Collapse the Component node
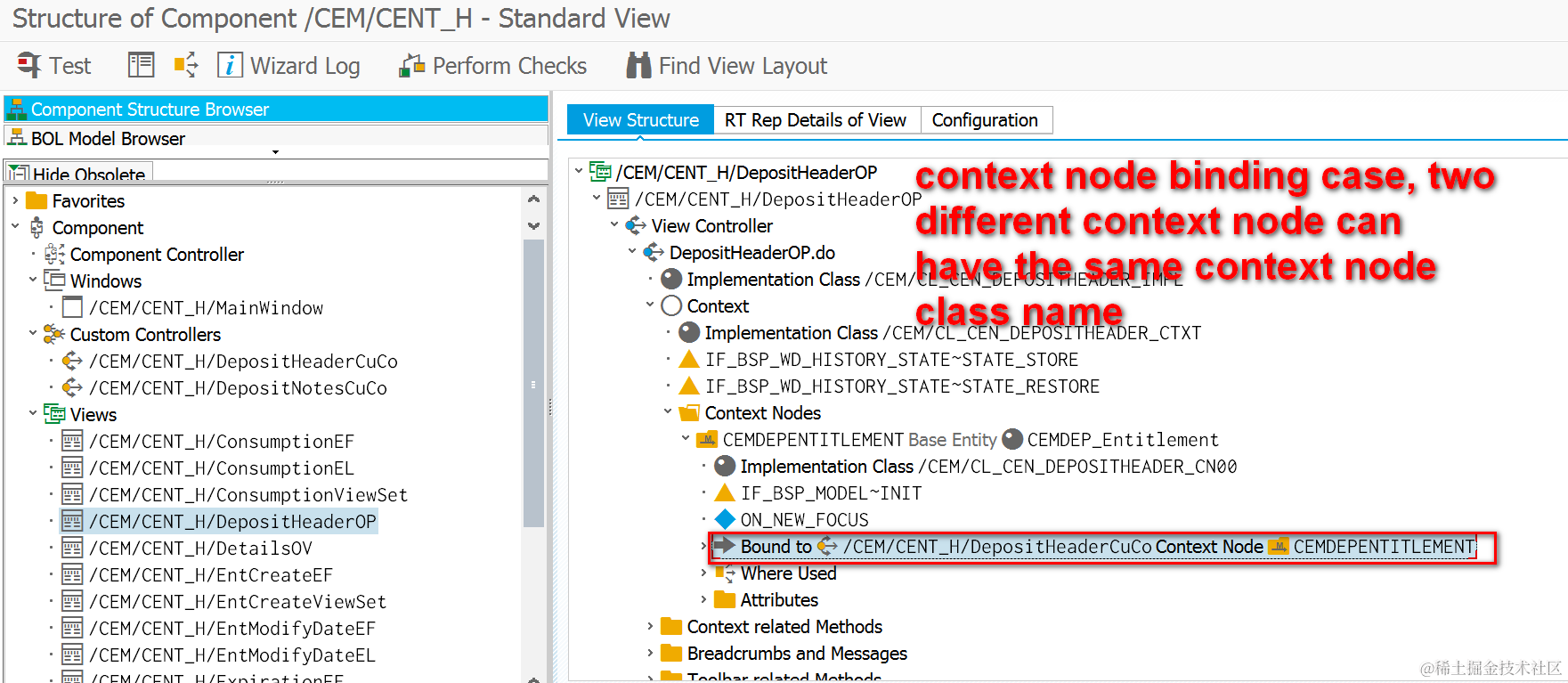1568x683 pixels. (x=15, y=227)
